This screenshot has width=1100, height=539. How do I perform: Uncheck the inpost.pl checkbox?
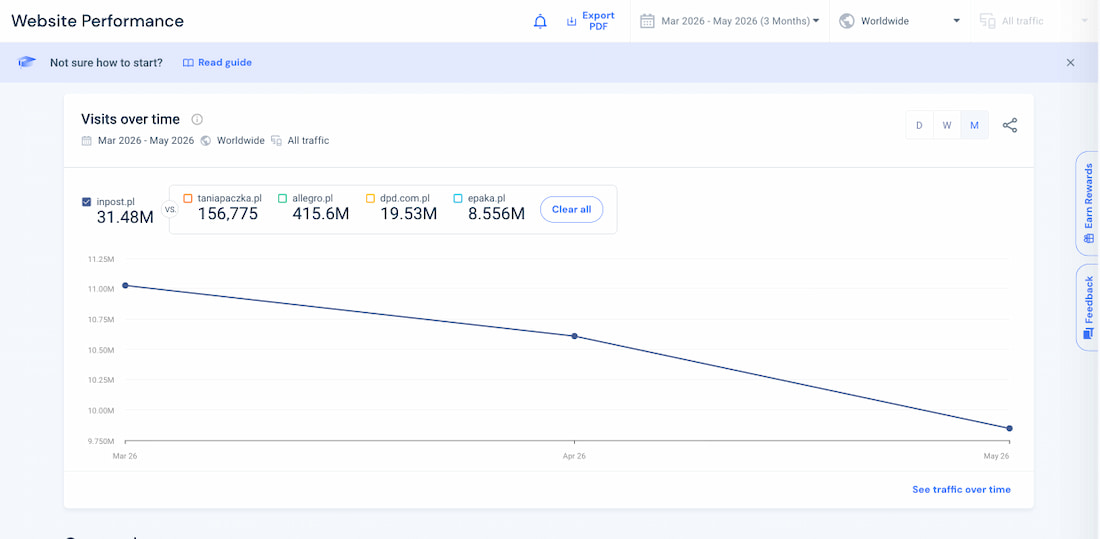[x=86, y=202]
